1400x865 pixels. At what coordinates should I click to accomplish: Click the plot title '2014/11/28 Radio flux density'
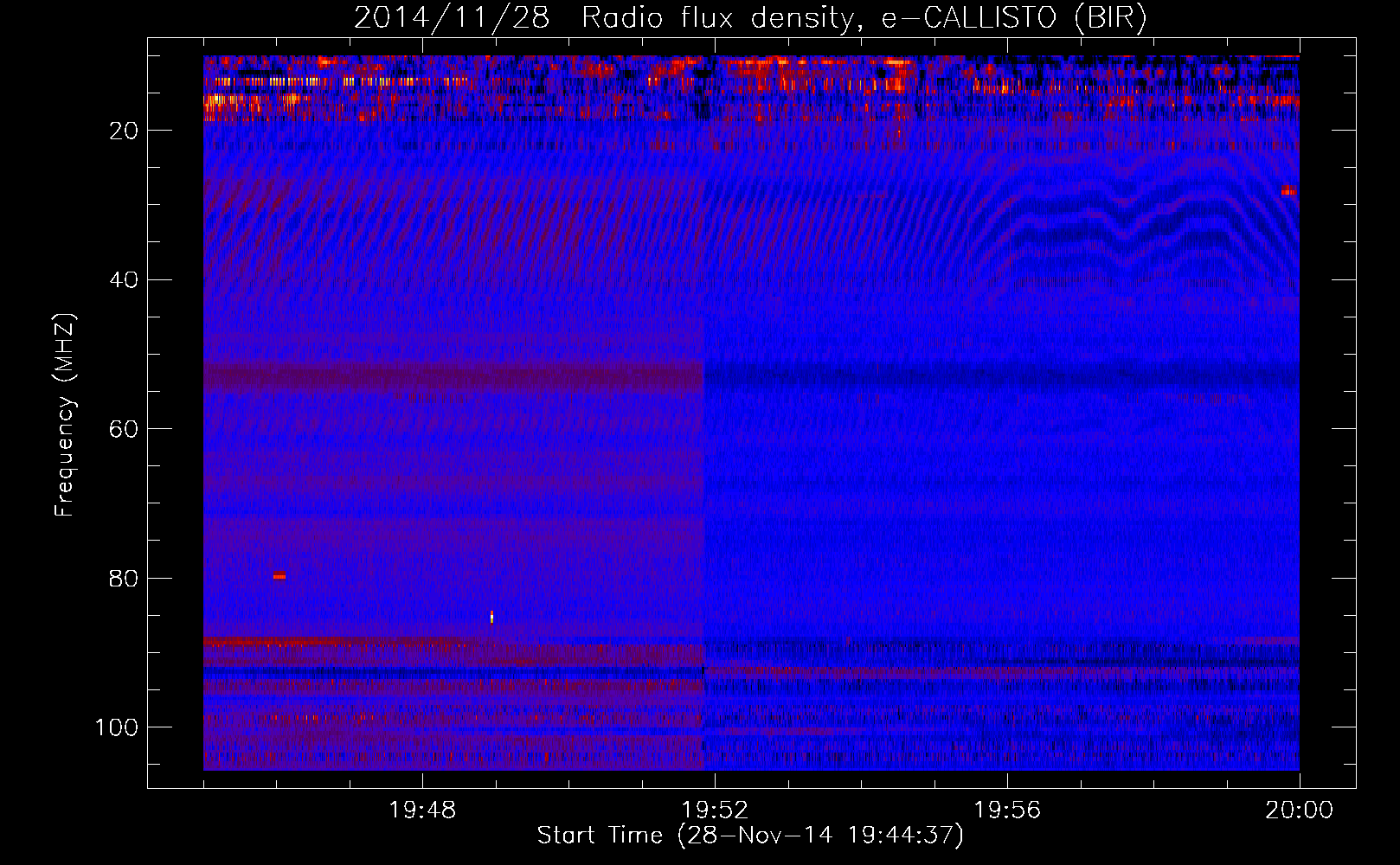[750, 17]
